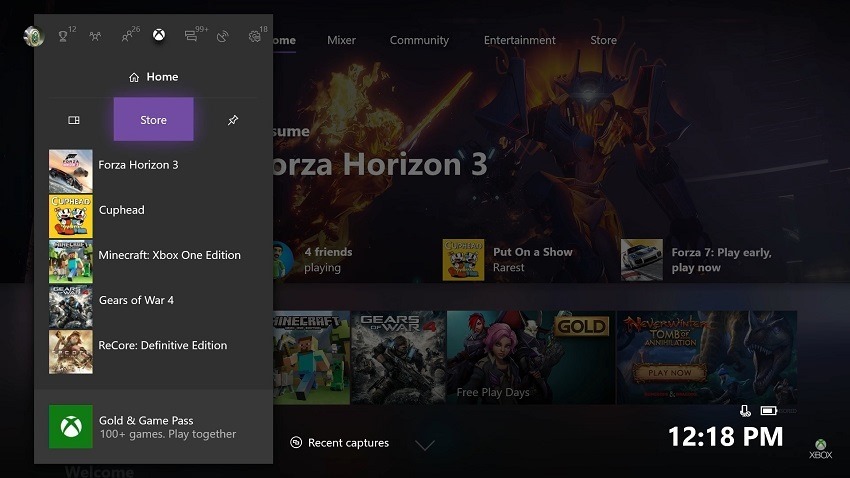Open the profile gamerpic in the guide

click(34, 36)
